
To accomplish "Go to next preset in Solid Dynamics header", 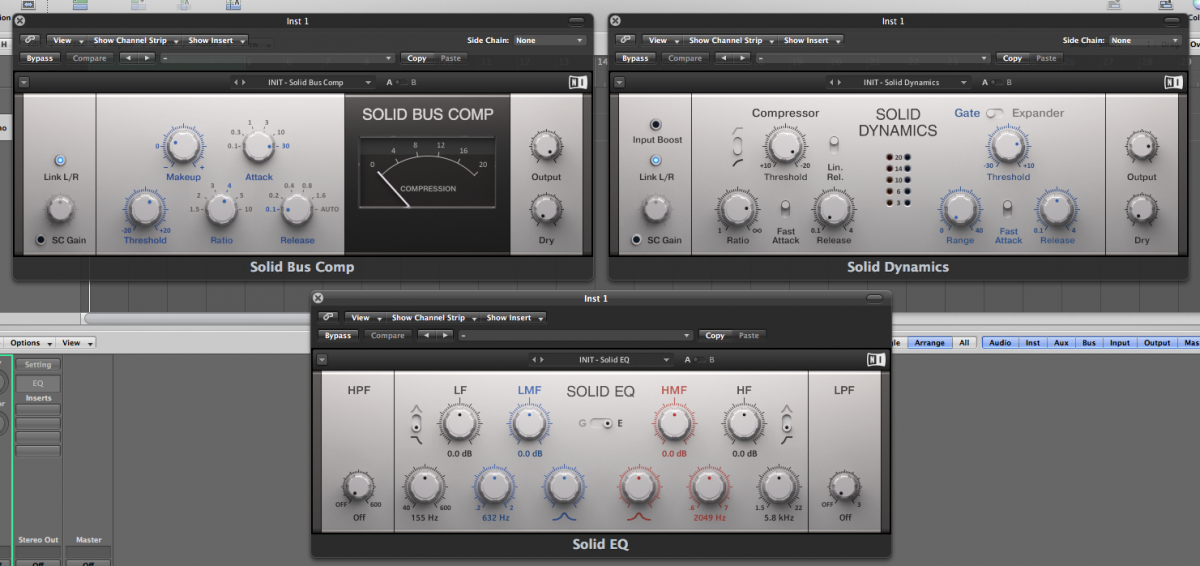I will tap(839, 82).
